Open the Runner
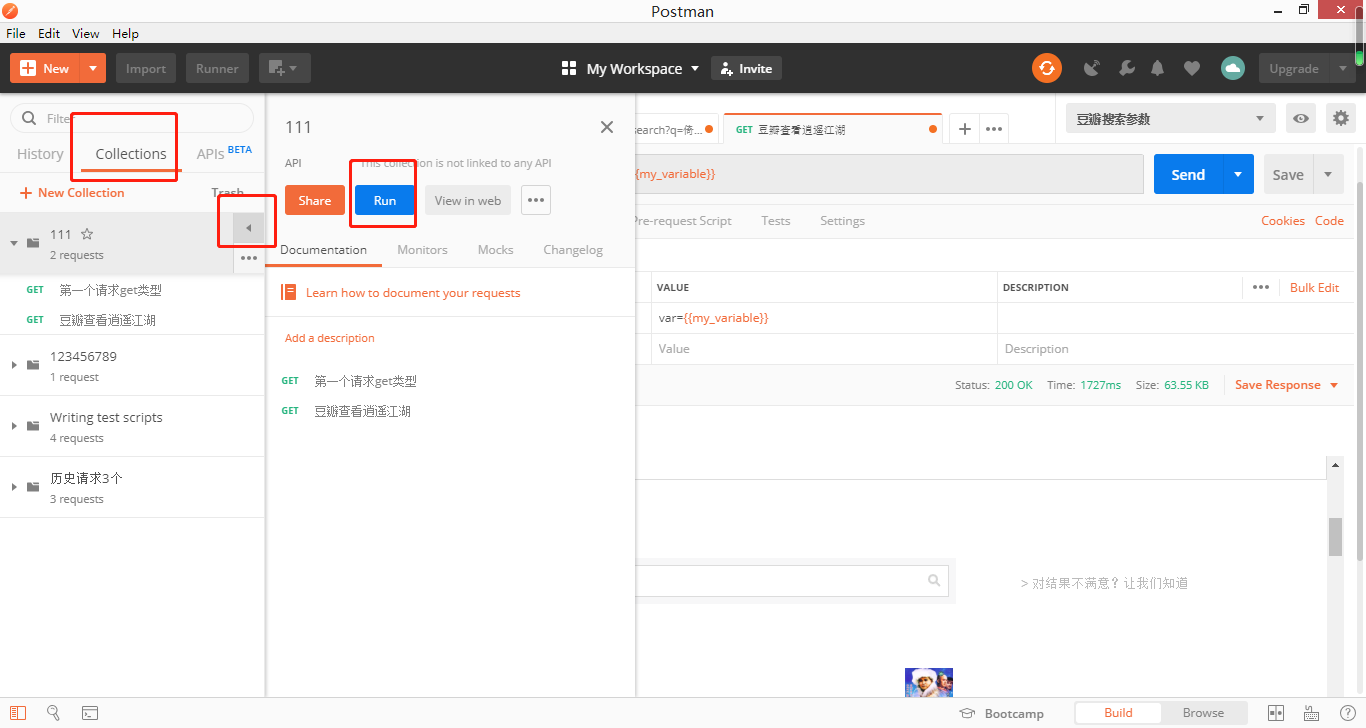Viewport: 1366px width, 728px height. click(x=217, y=68)
